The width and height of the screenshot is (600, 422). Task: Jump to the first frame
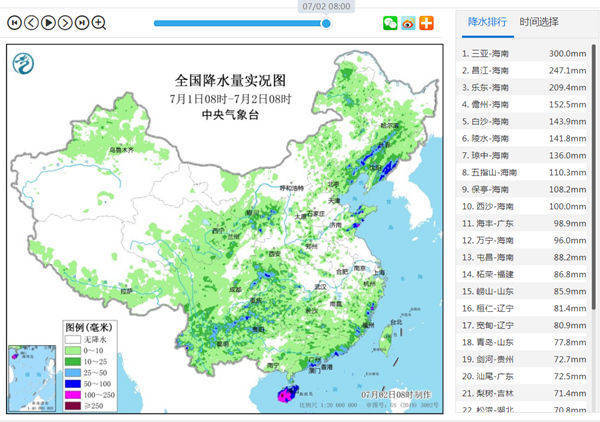tap(14, 22)
